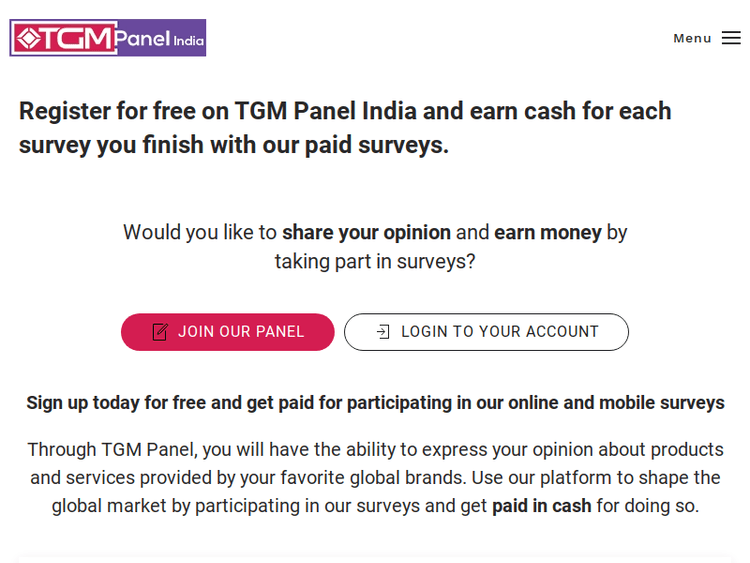Click the 'taking part in surveys?' line
Screen dimensions: 750x563
[x=375, y=261]
